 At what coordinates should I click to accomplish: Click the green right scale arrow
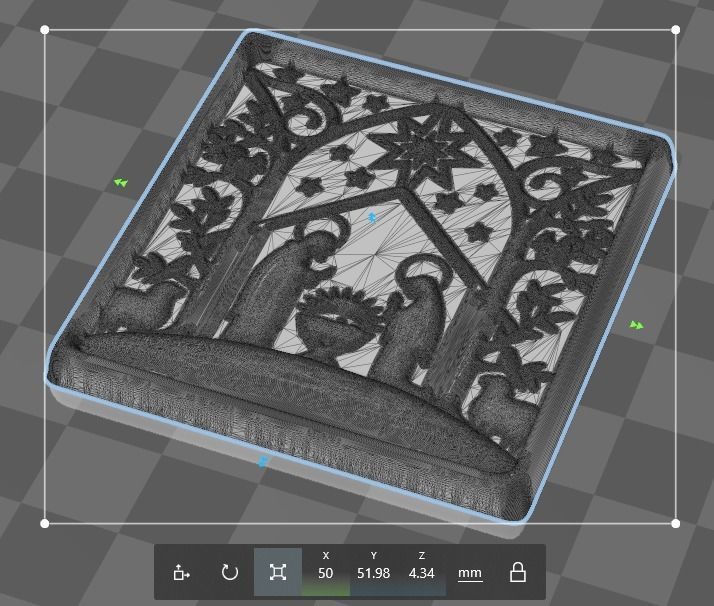click(637, 325)
